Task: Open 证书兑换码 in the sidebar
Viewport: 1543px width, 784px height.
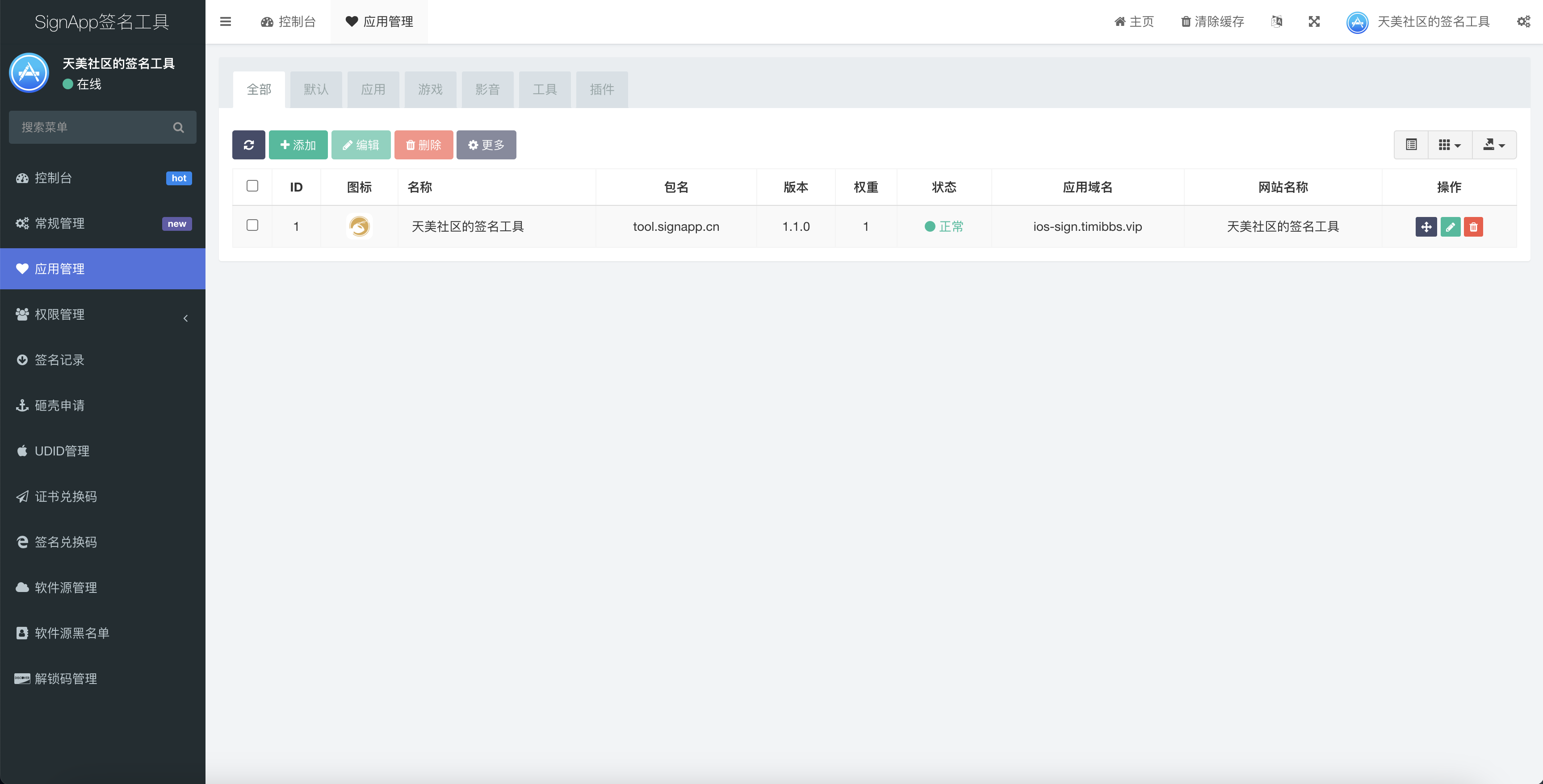Action: tap(66, 496)
